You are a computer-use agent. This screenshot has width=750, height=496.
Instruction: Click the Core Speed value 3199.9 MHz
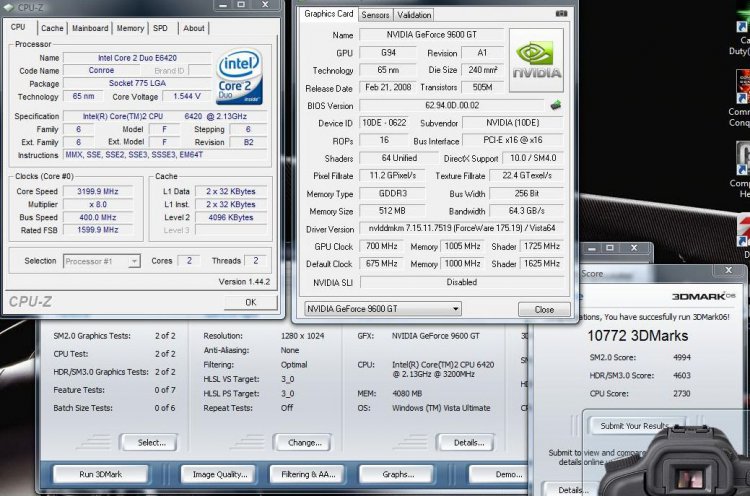[x=98, y=191]
